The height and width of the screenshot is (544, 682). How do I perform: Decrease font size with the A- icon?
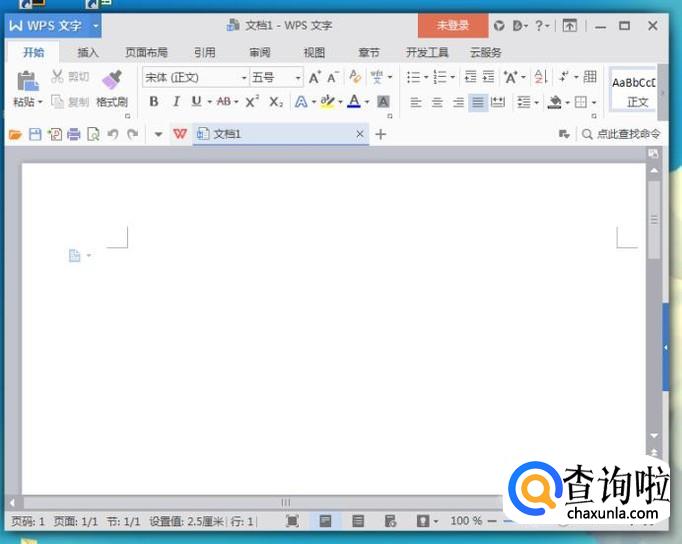point(333,77)
